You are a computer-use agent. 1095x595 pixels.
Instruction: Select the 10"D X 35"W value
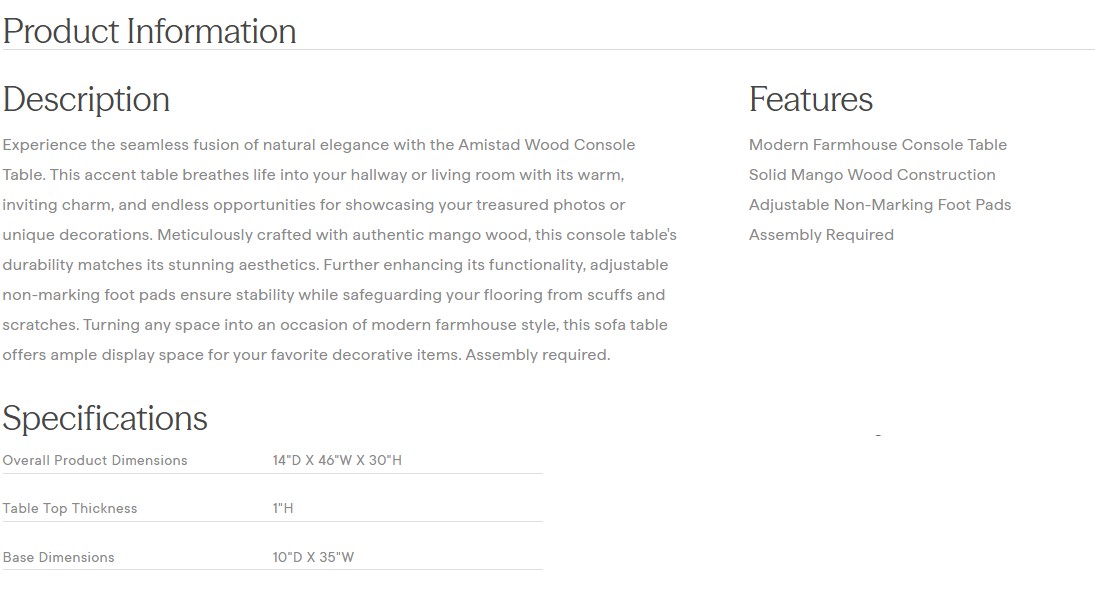point(313,558)
